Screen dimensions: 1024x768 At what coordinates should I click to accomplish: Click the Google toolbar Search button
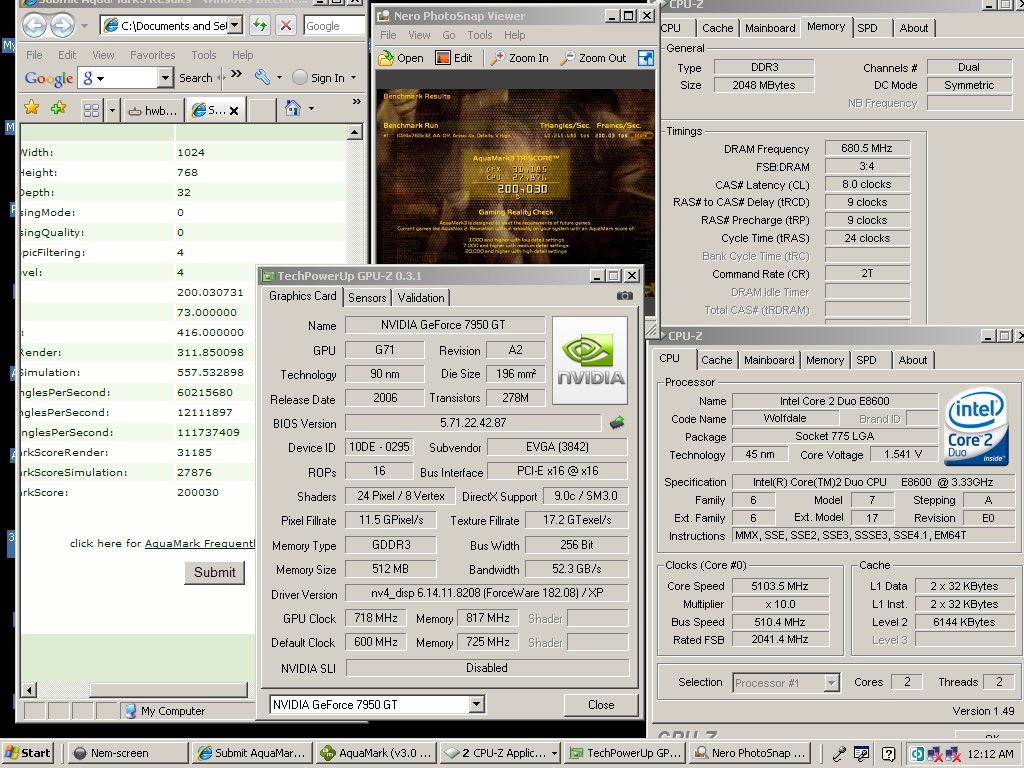[x=195, y=78]
